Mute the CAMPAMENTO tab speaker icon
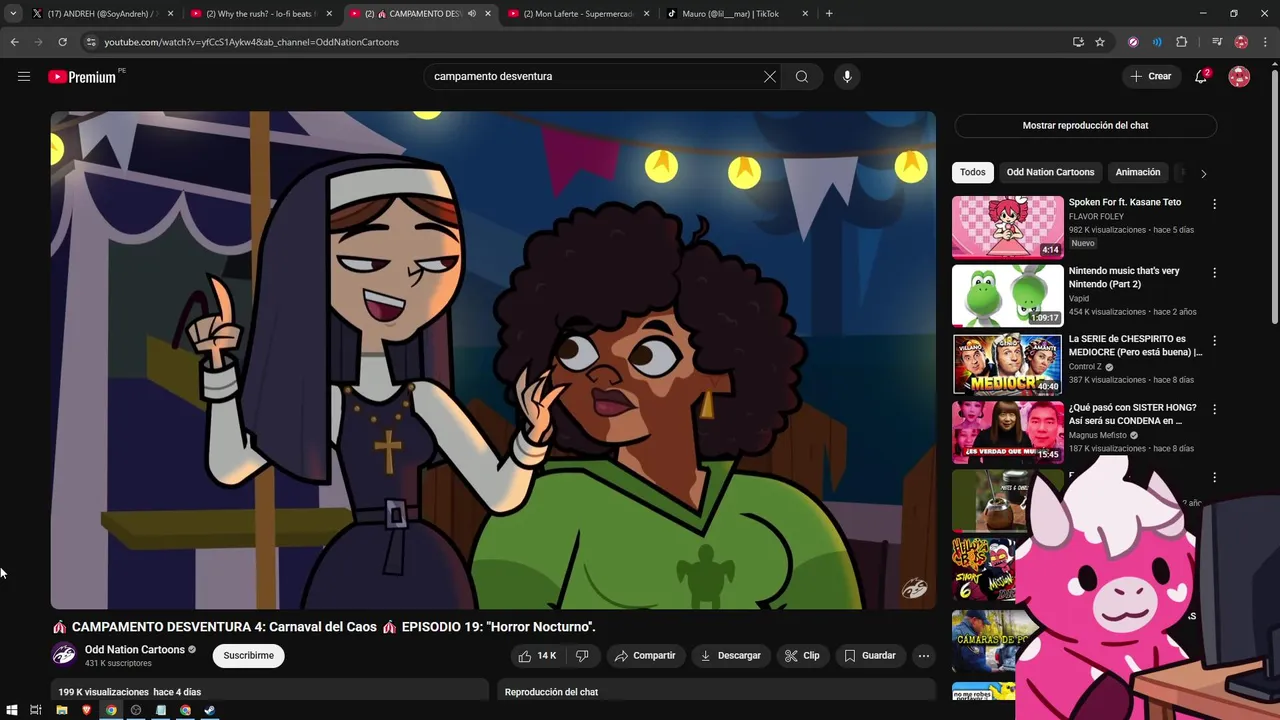The image size is (1280, 720). tap(472, 14)
